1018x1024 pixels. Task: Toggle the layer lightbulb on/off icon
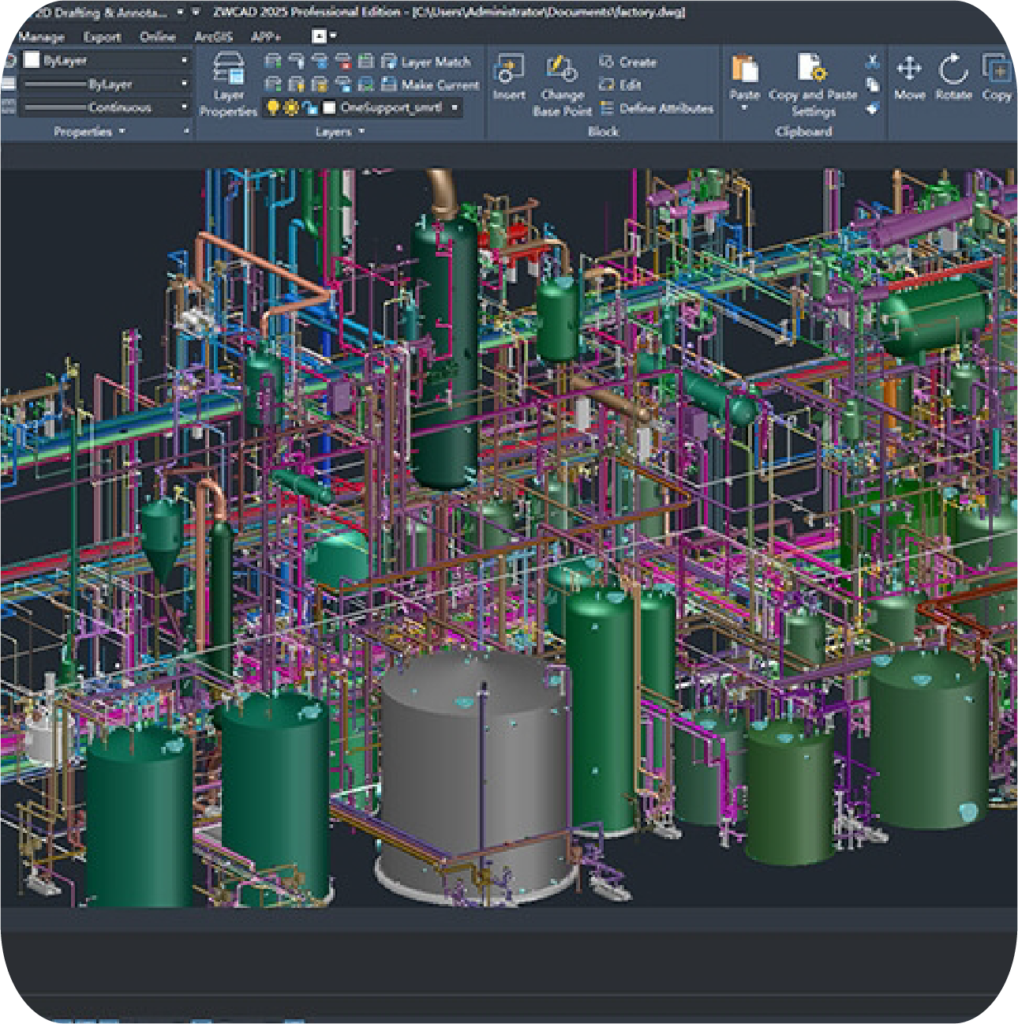pos(273,108)
